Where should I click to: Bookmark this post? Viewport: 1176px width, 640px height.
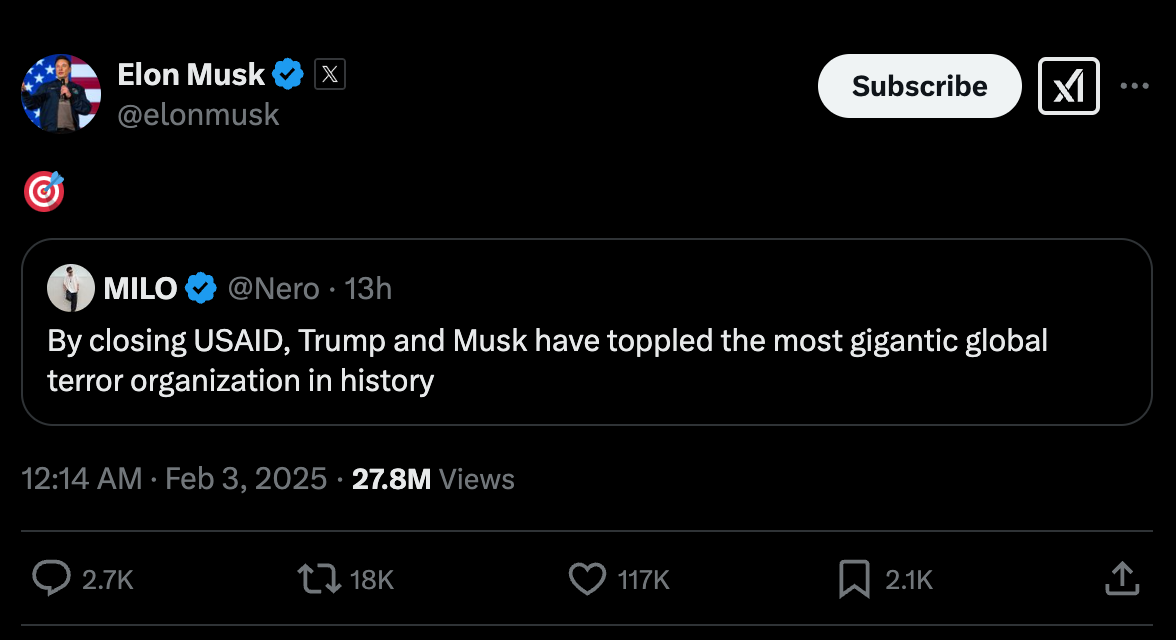853,578
